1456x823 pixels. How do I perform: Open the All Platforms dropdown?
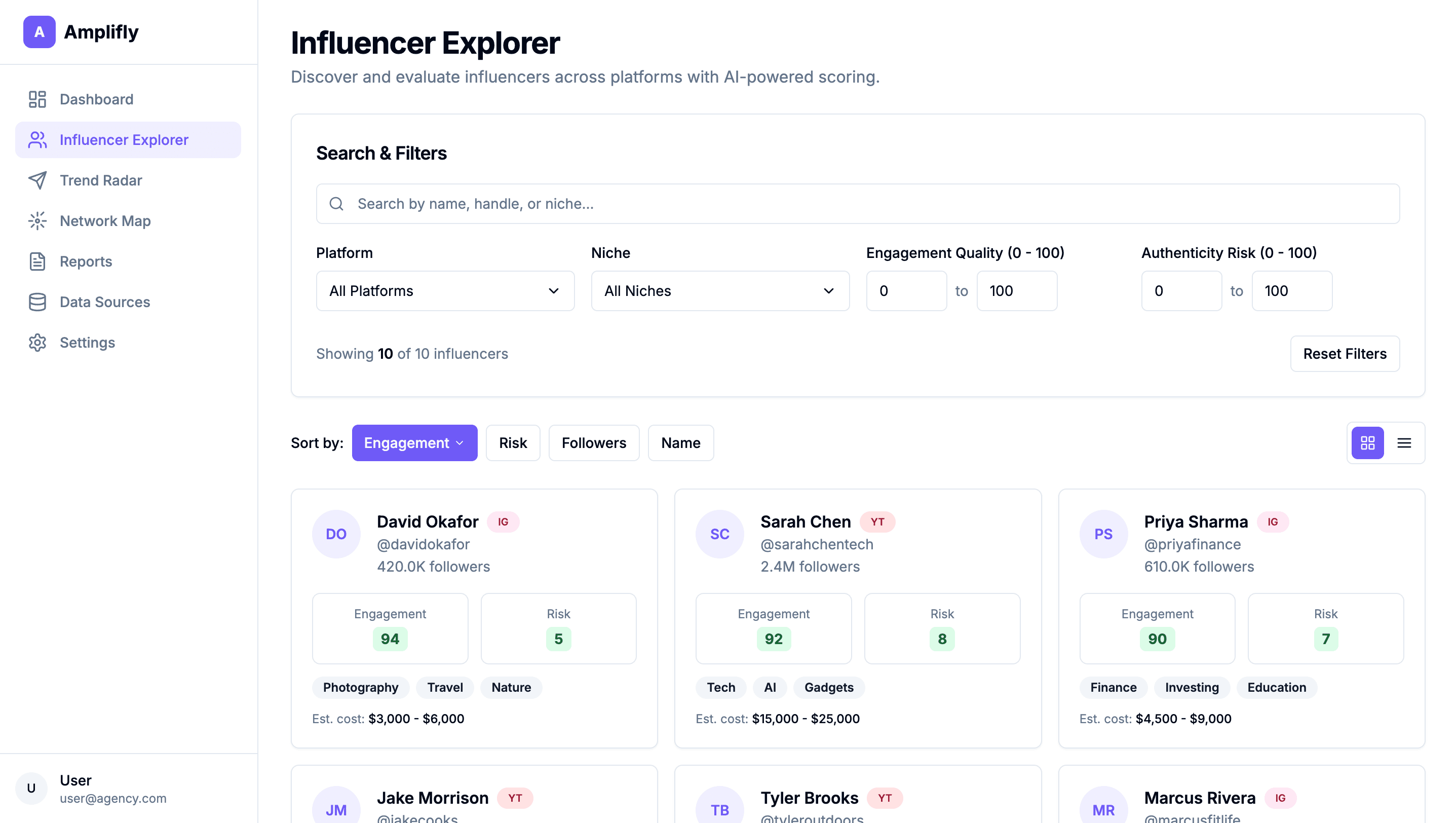coord(445,290)
